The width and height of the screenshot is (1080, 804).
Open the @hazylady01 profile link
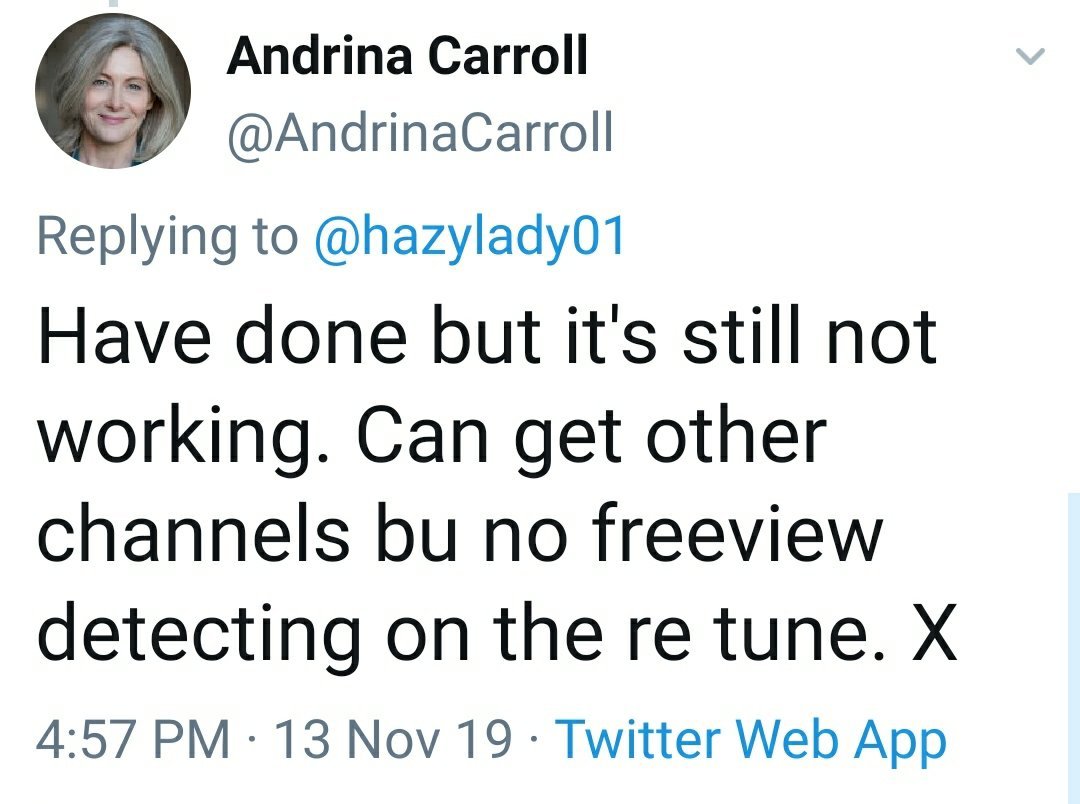469,236
